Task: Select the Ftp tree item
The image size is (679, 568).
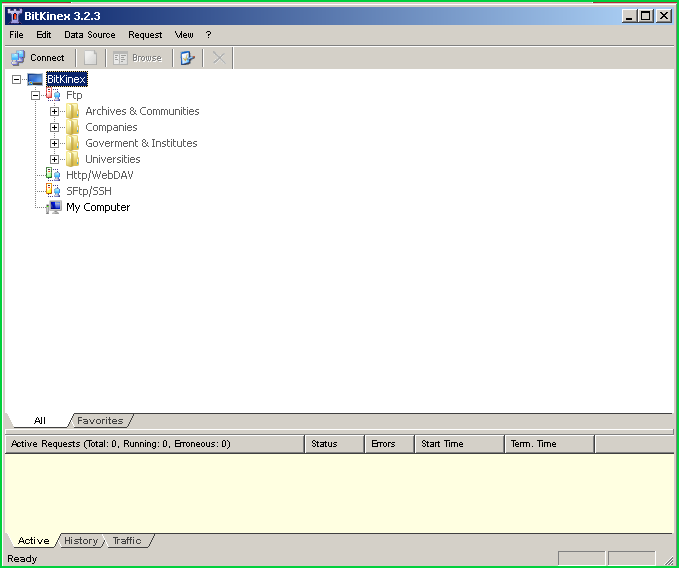Action: (x=74, y=95)
